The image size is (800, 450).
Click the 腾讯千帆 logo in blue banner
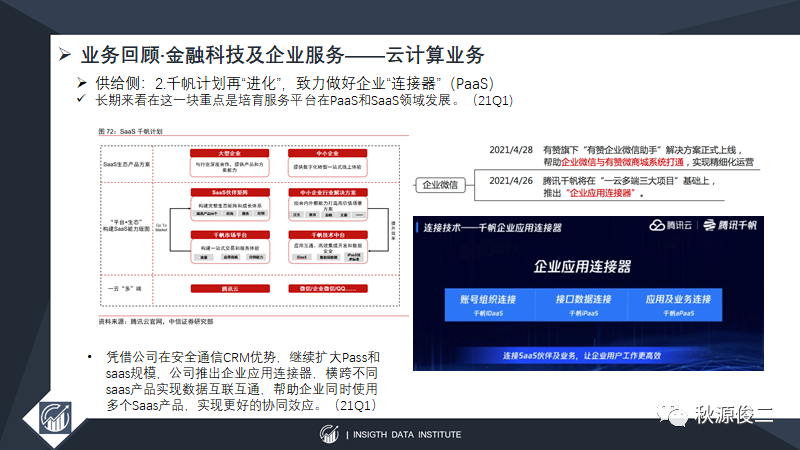(x=730, y=225)
